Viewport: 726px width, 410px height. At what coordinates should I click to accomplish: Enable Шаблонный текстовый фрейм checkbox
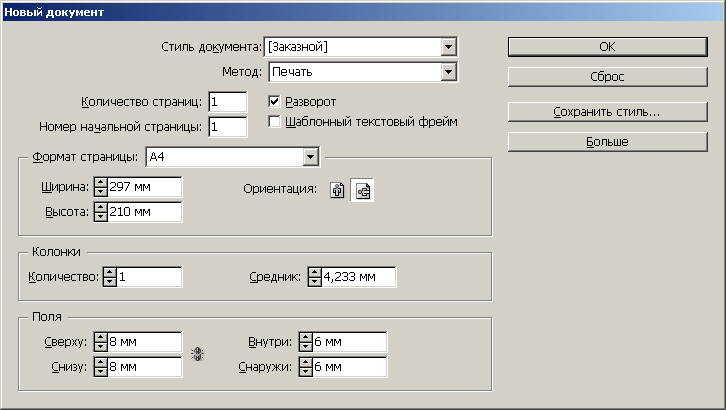(x=276, y=122)
